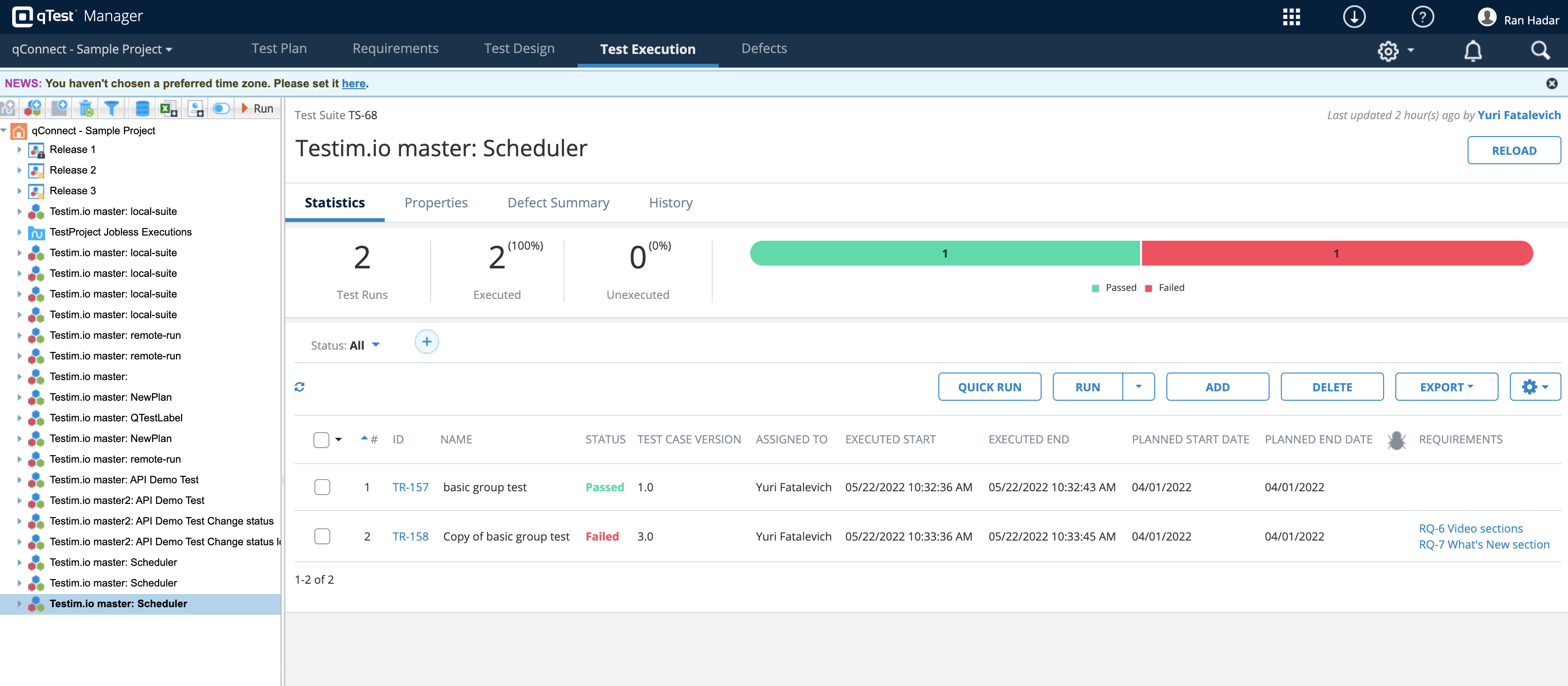Screen dimensions: 1568x686
Task: Click the add test suite icon
Action: pyautogui.click(x=33, y=108)
